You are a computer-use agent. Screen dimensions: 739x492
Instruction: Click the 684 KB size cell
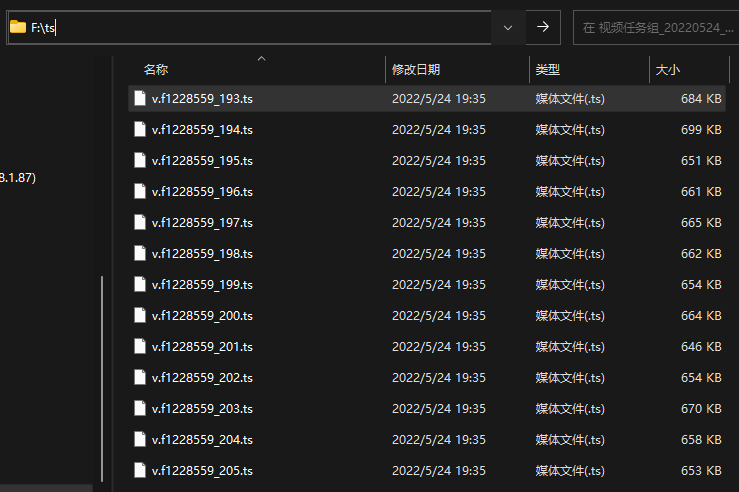tap(701, 98)
